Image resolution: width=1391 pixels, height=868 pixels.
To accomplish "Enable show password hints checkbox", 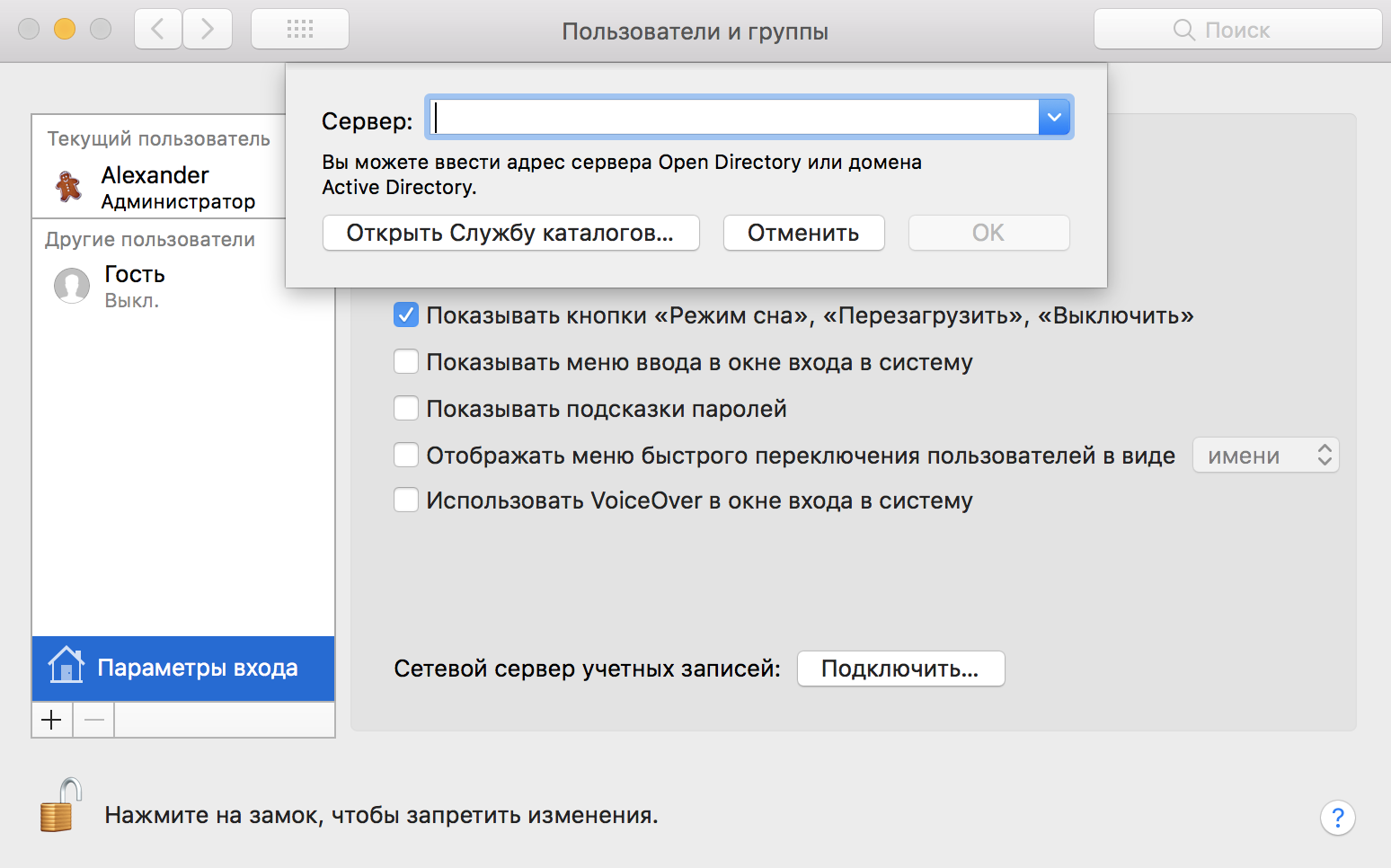I will (406, 409).
